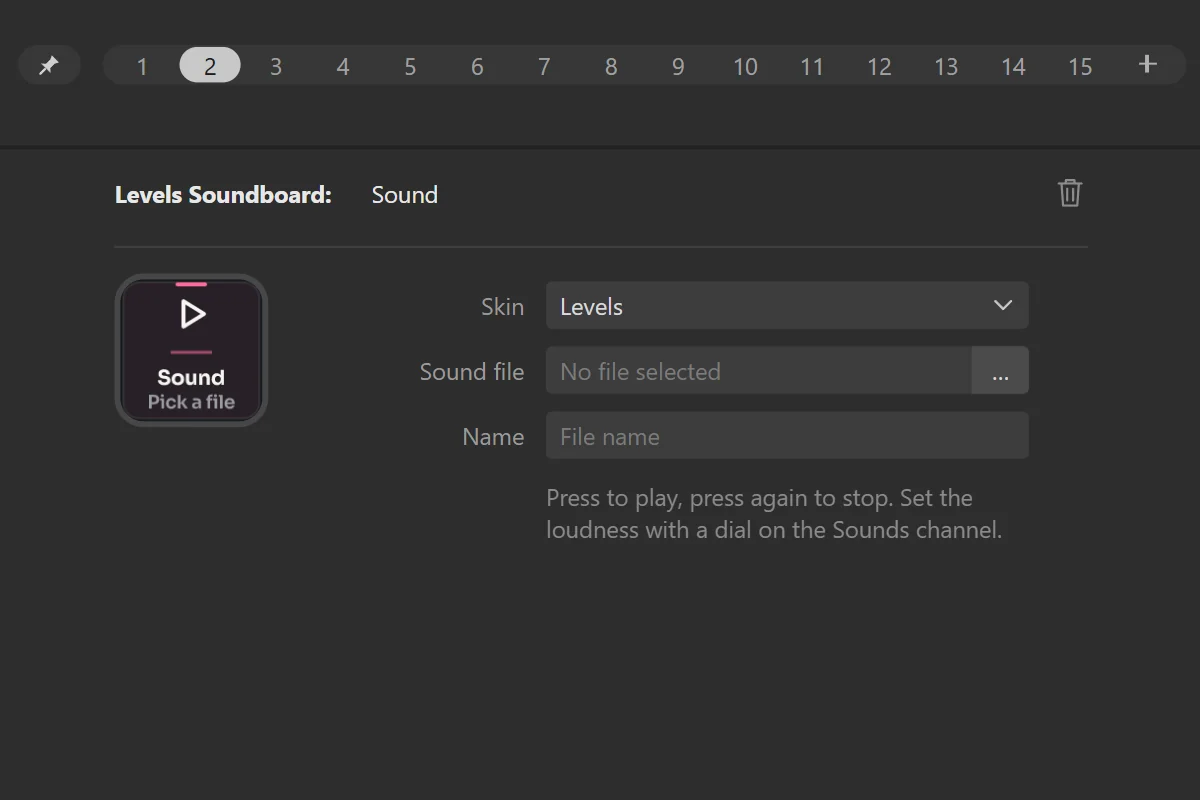This screenshot has height=800, width=1200.
Task: Click the 'Levels Soundboard:' heading text
Action: click(x=223, y=195)
